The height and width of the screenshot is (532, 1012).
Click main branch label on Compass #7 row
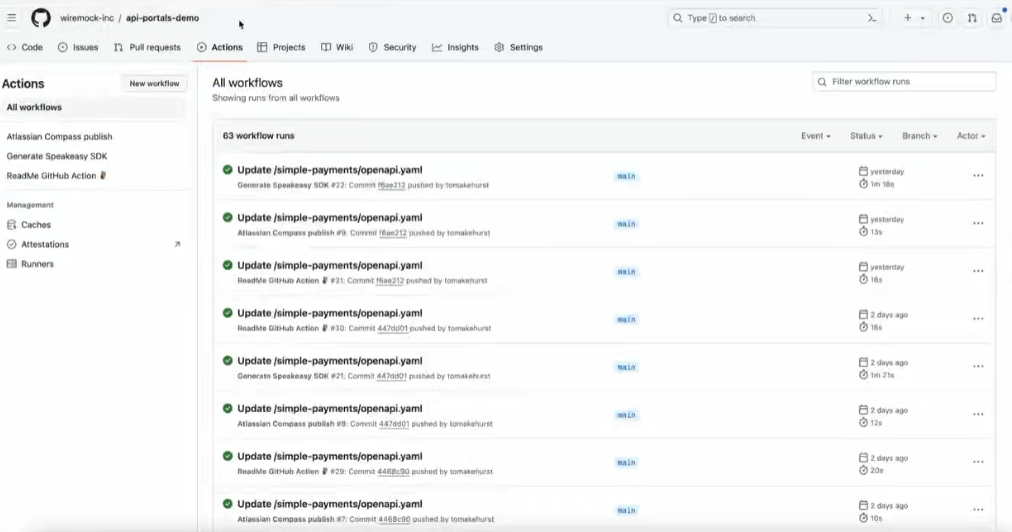point(626,511)
